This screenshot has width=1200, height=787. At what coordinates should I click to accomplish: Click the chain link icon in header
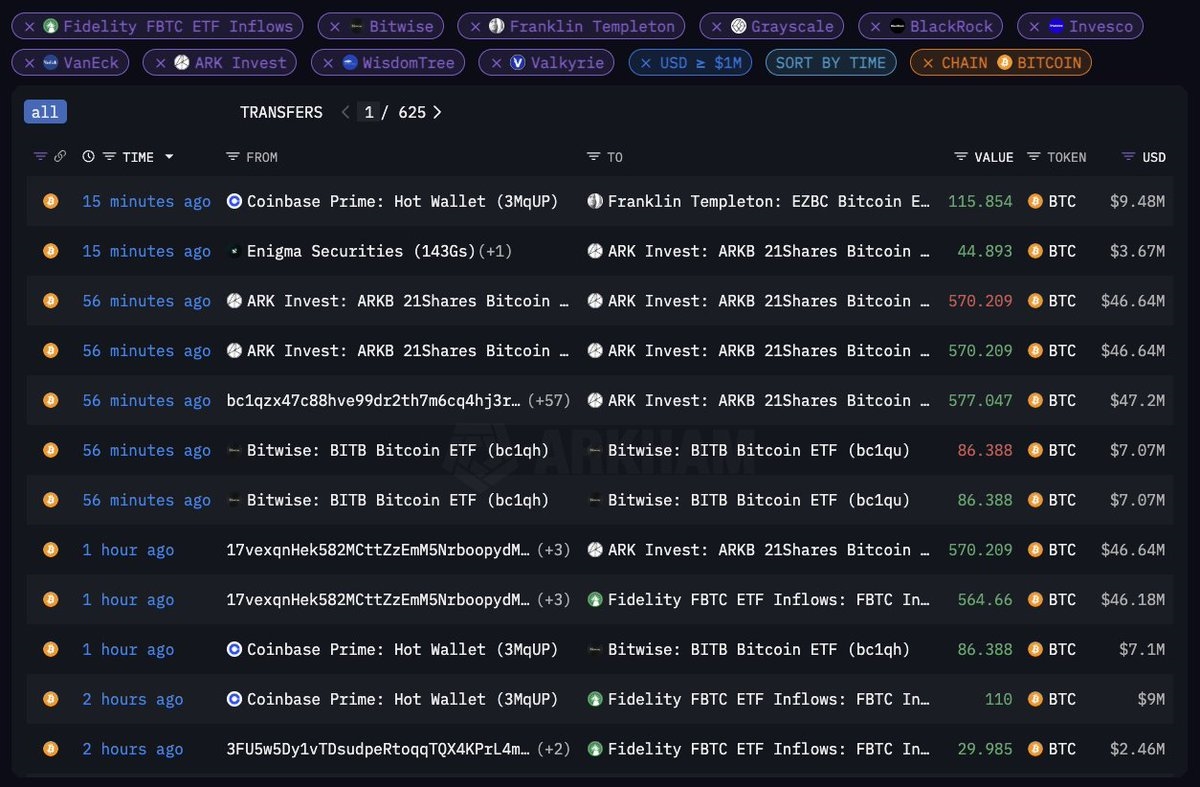coord(60,157)
